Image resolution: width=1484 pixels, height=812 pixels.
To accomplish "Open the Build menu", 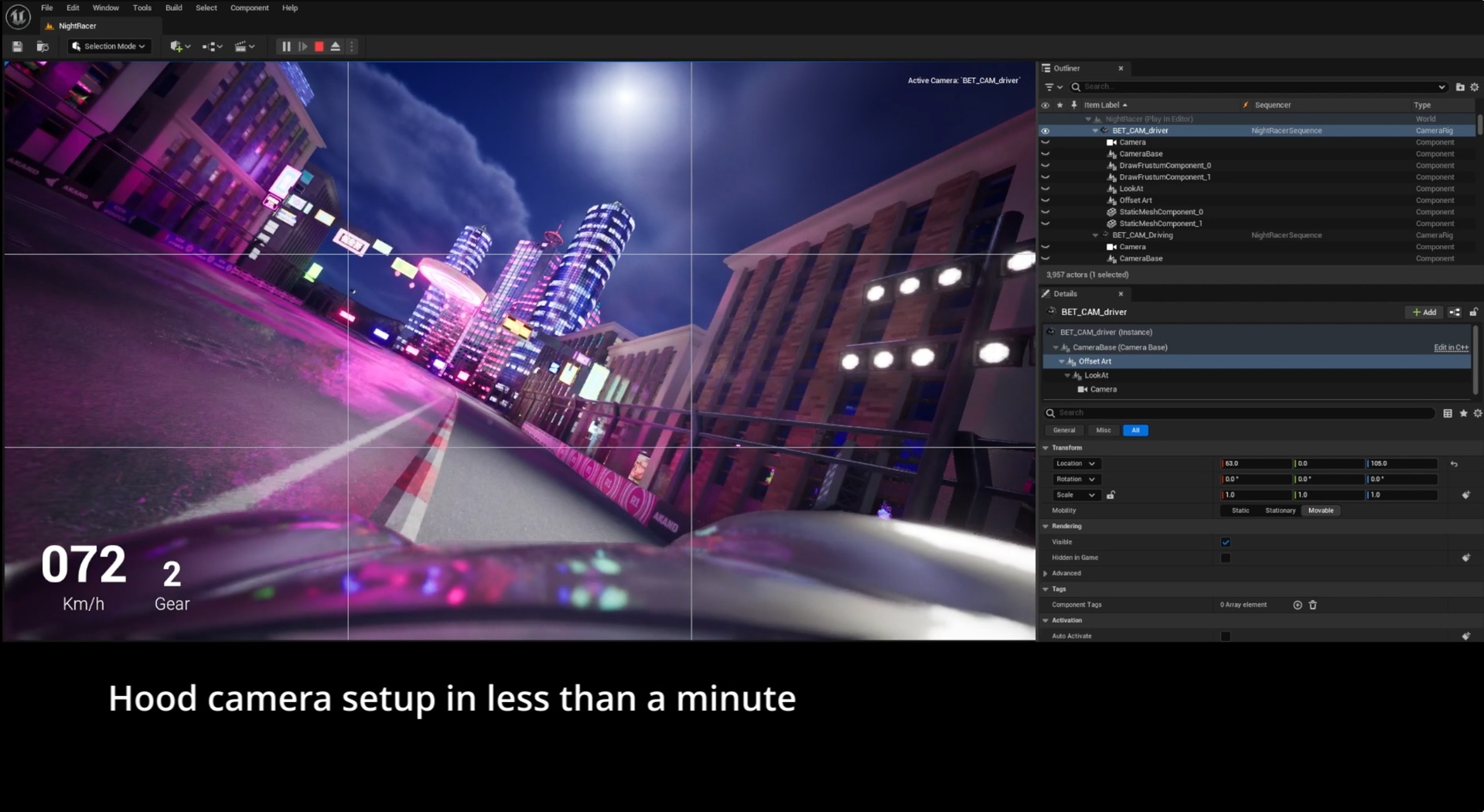I will pos(173,8).
